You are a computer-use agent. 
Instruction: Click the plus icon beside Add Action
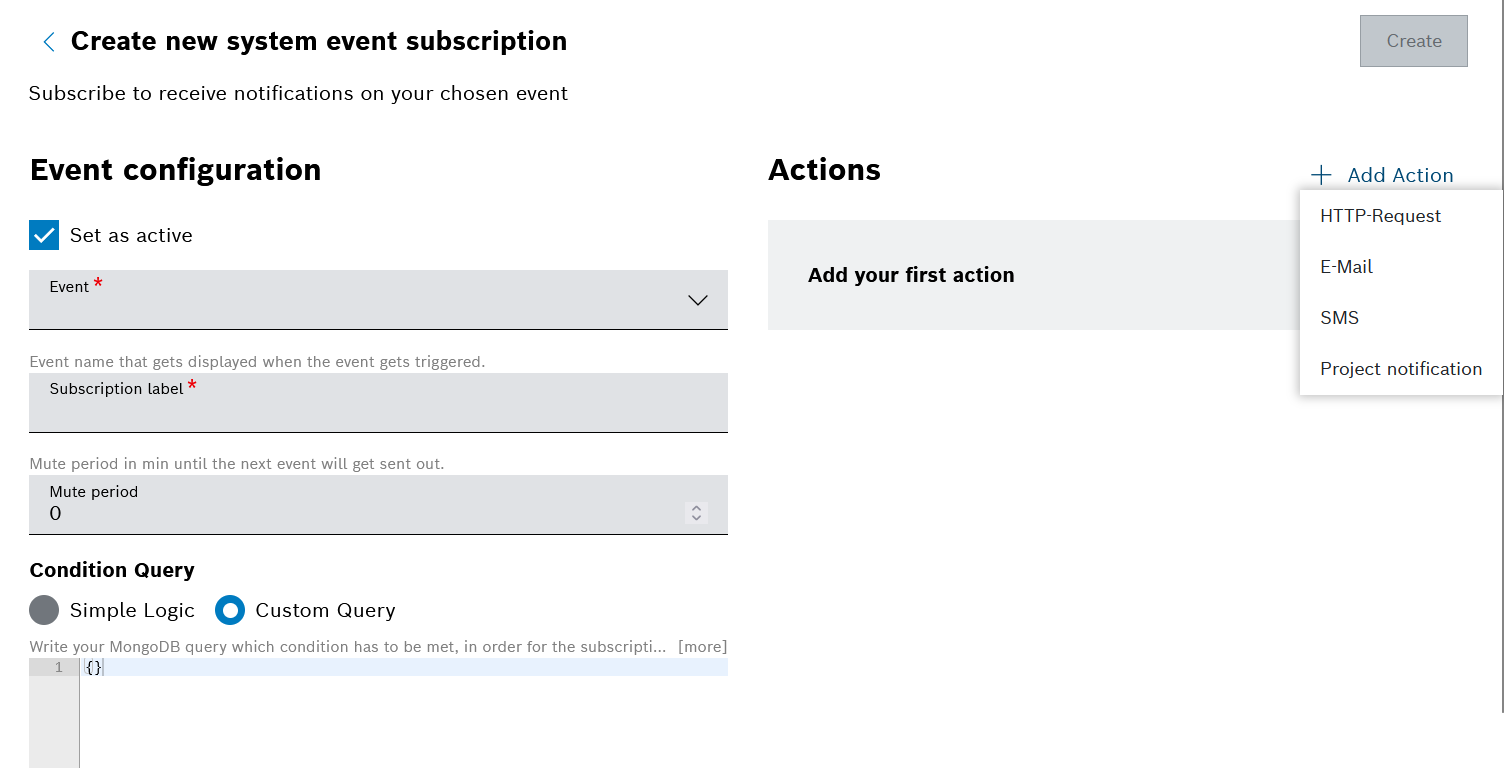(1321, 175)
